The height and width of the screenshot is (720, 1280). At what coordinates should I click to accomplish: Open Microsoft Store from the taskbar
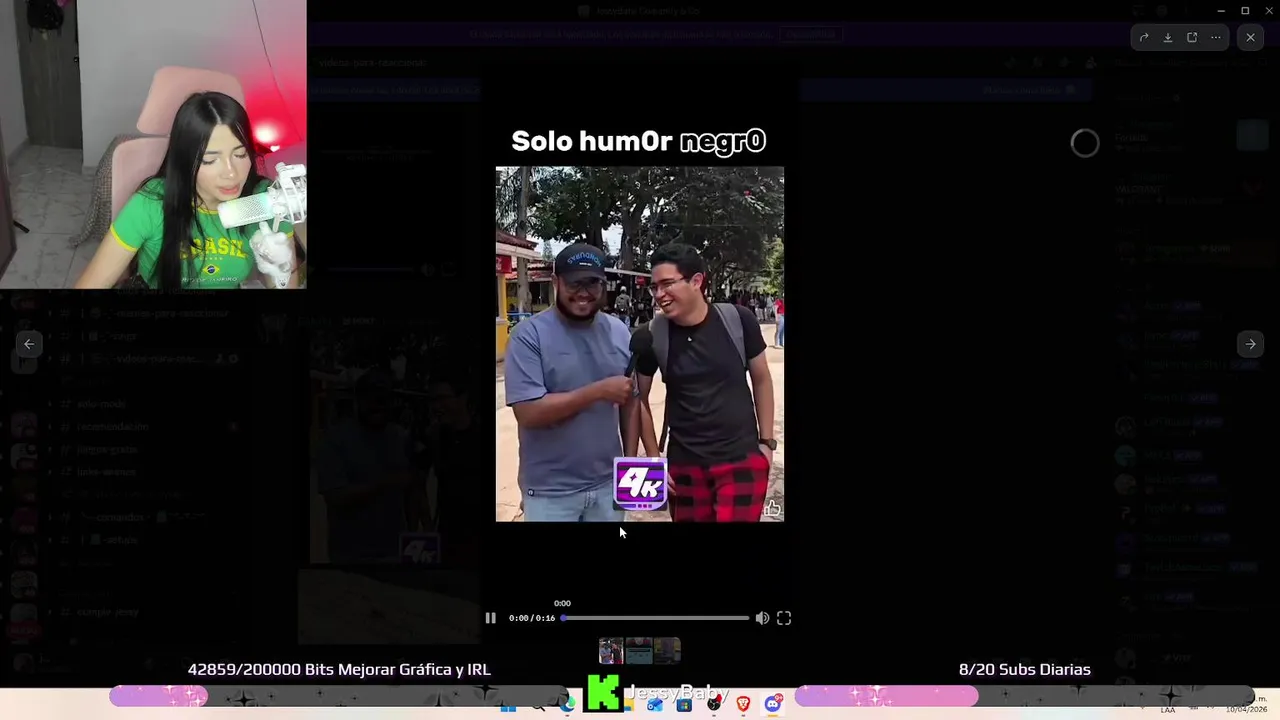coord(684,704)
